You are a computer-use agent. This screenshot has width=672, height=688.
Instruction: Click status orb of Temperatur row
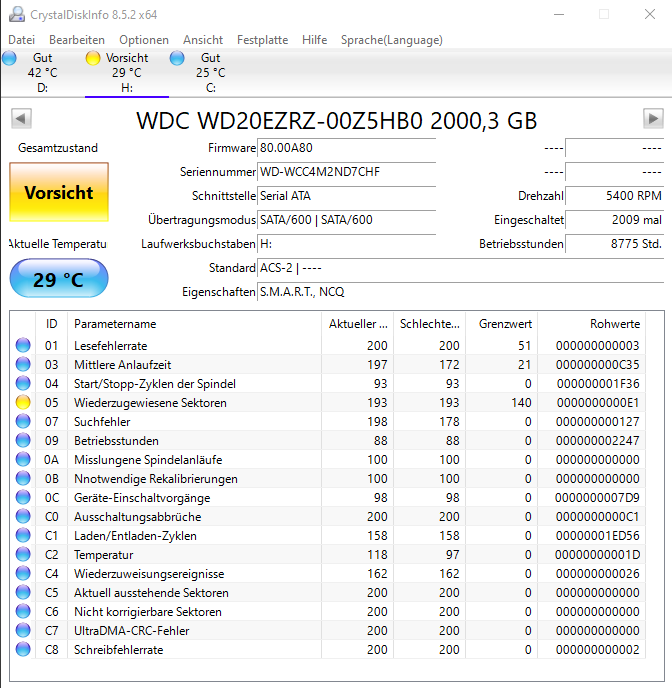(x=23, y=555)
